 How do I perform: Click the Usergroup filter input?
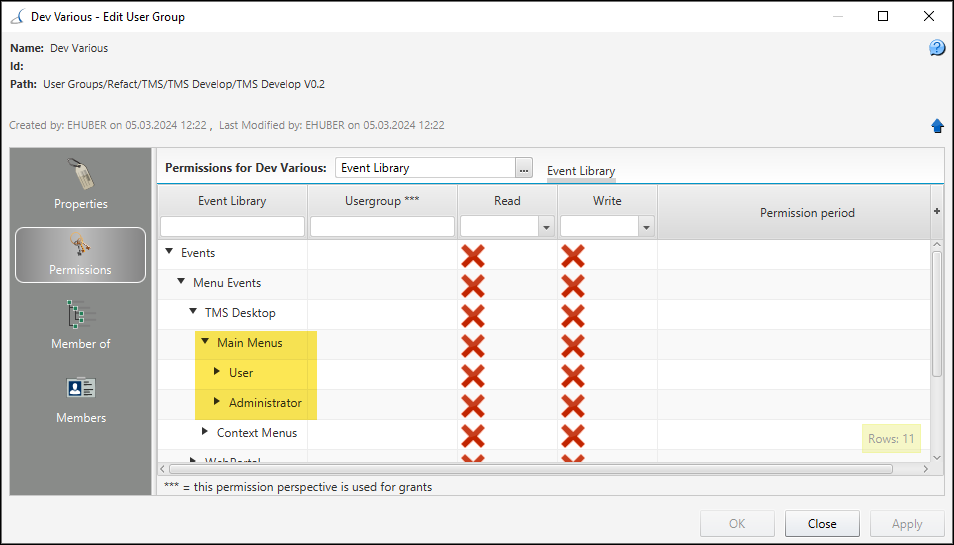tap(382, 226)
